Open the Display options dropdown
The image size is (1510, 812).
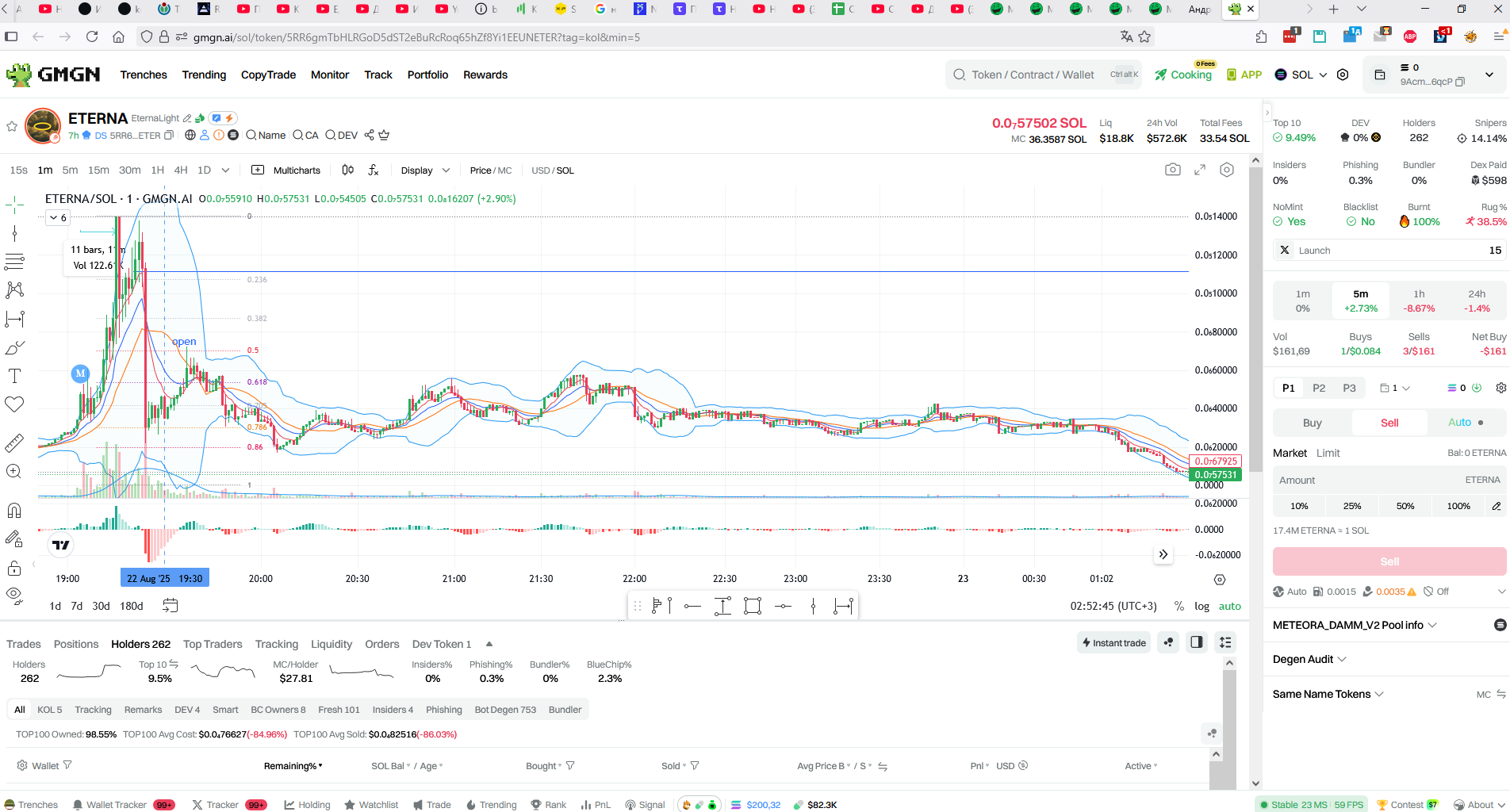[425, 170]
